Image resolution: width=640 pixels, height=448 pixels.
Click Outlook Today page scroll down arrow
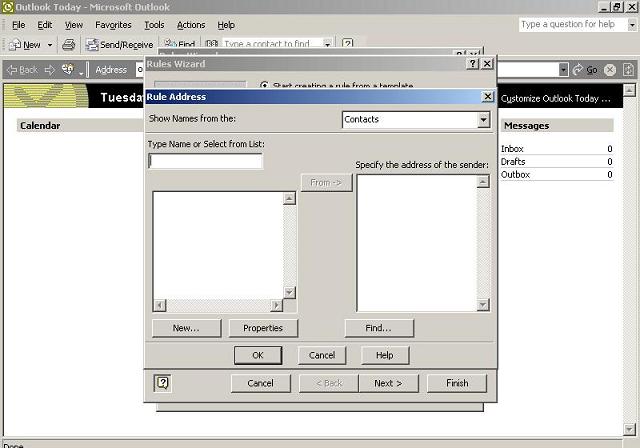click(629, 429)
